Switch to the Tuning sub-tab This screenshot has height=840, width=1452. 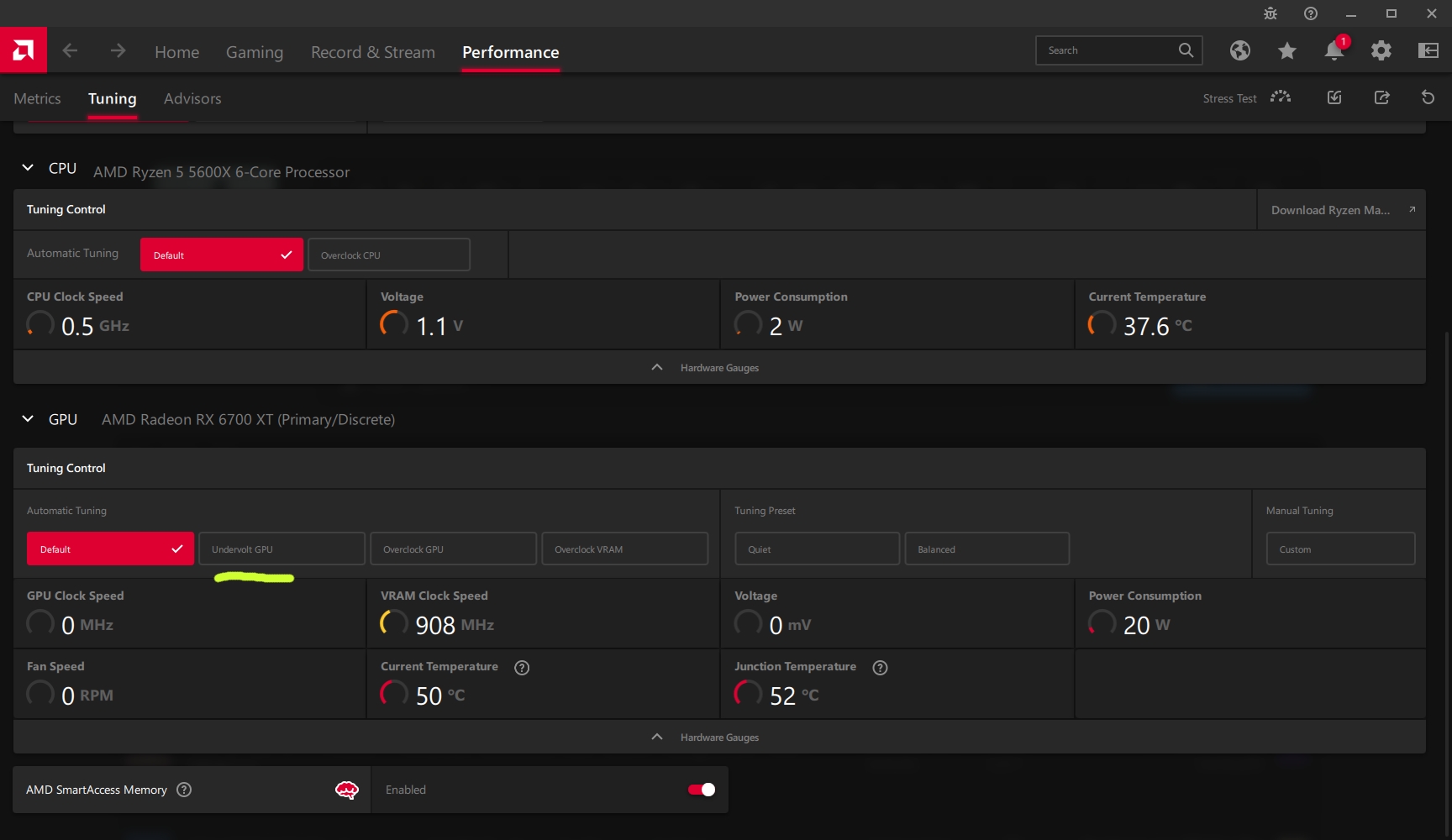[x=113, y=98]
